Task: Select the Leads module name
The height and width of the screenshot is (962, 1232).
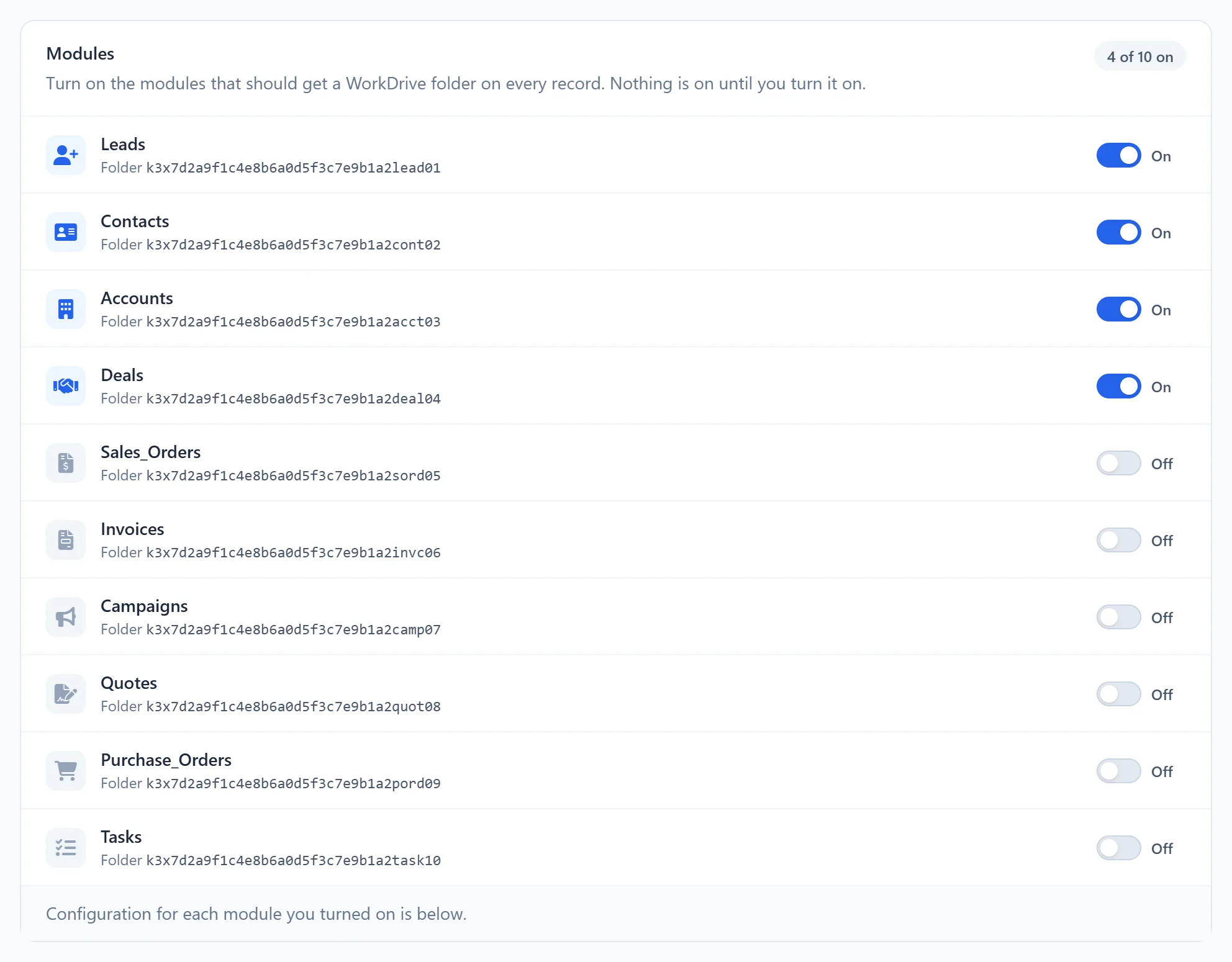Action: tap(123, 144)
